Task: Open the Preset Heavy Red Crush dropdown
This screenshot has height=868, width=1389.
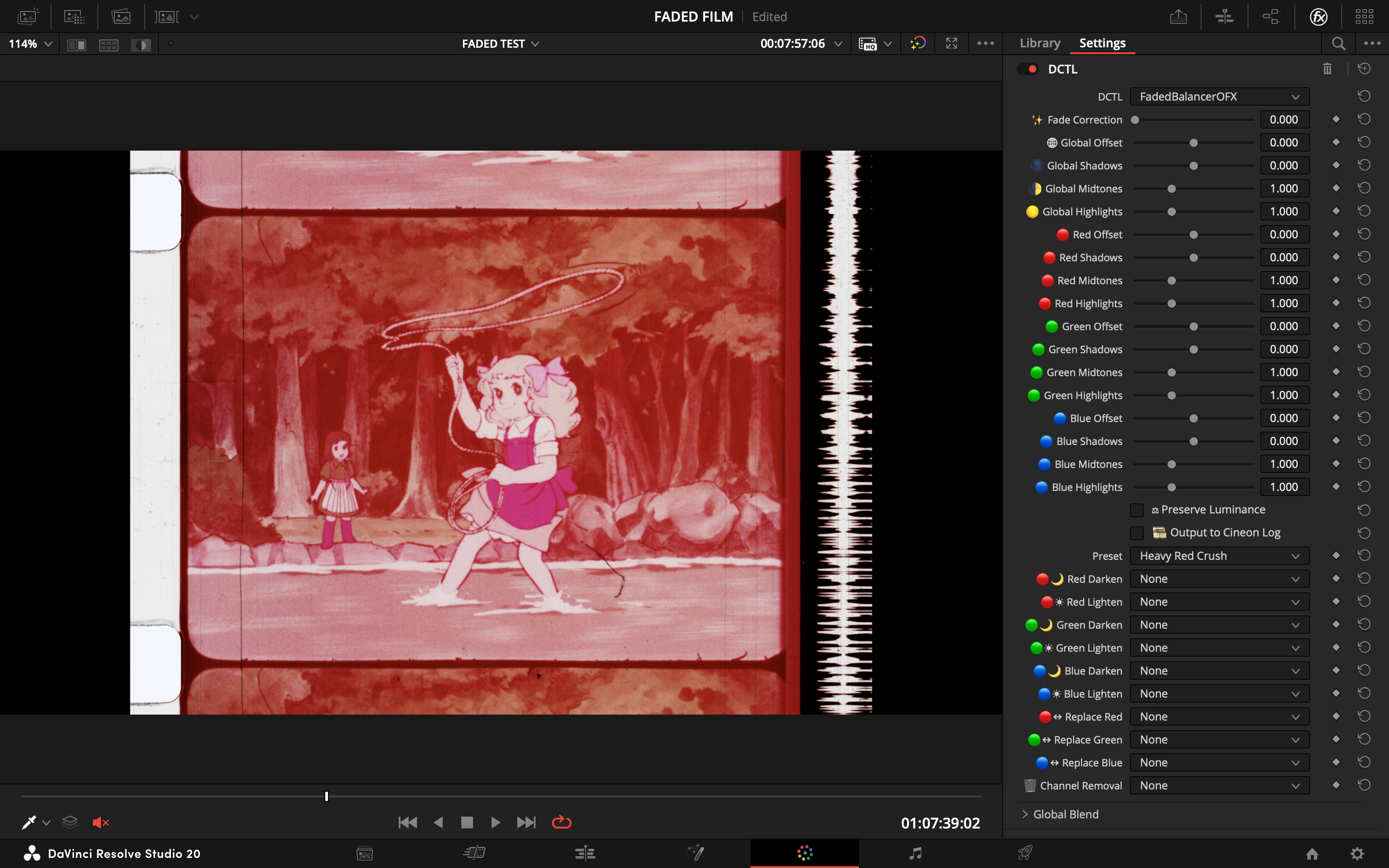Action: pyautogui.click(x=1219, y=556)
